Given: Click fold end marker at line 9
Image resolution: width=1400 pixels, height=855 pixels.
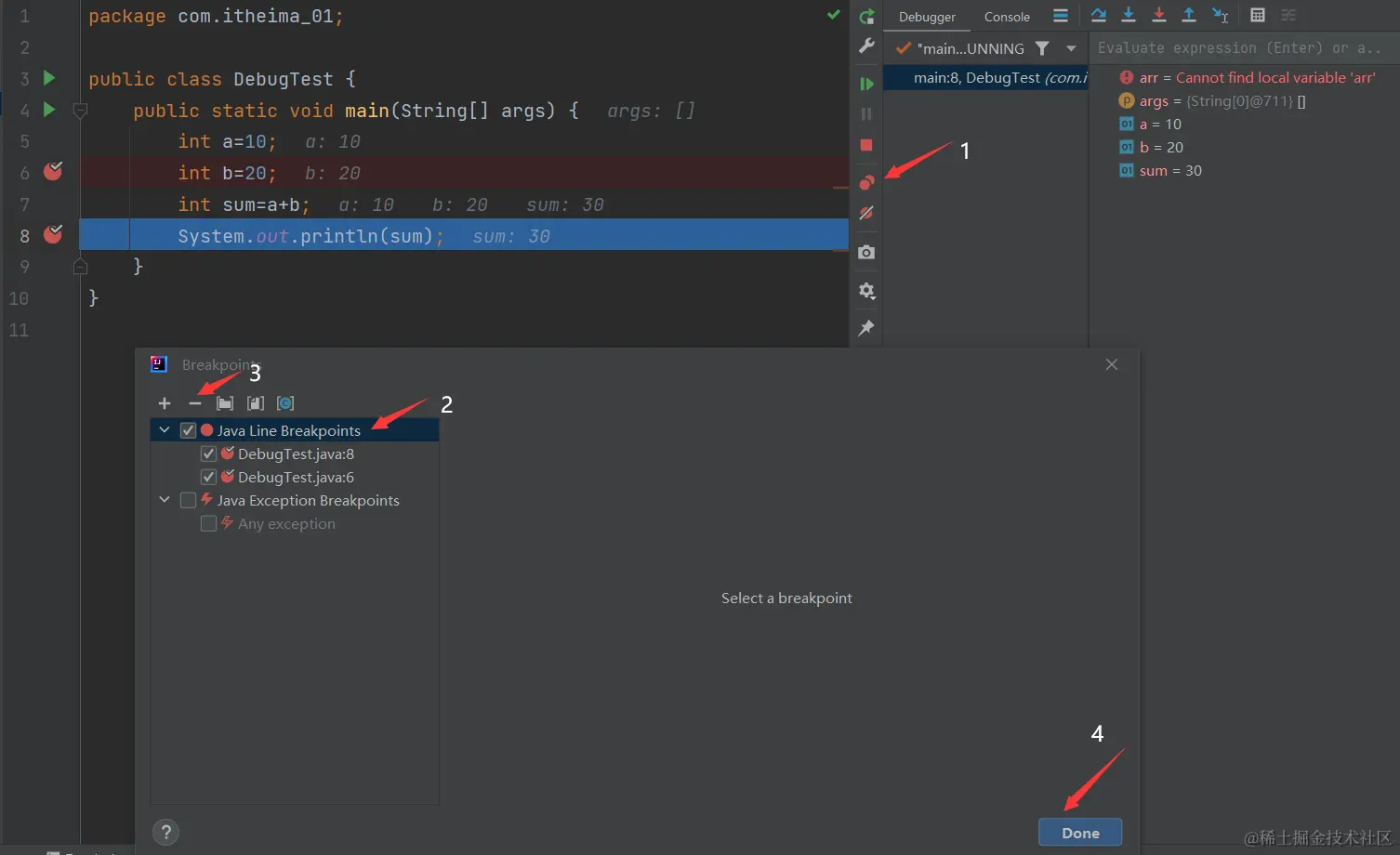Looking at the screenshot, I should point(80,267).
